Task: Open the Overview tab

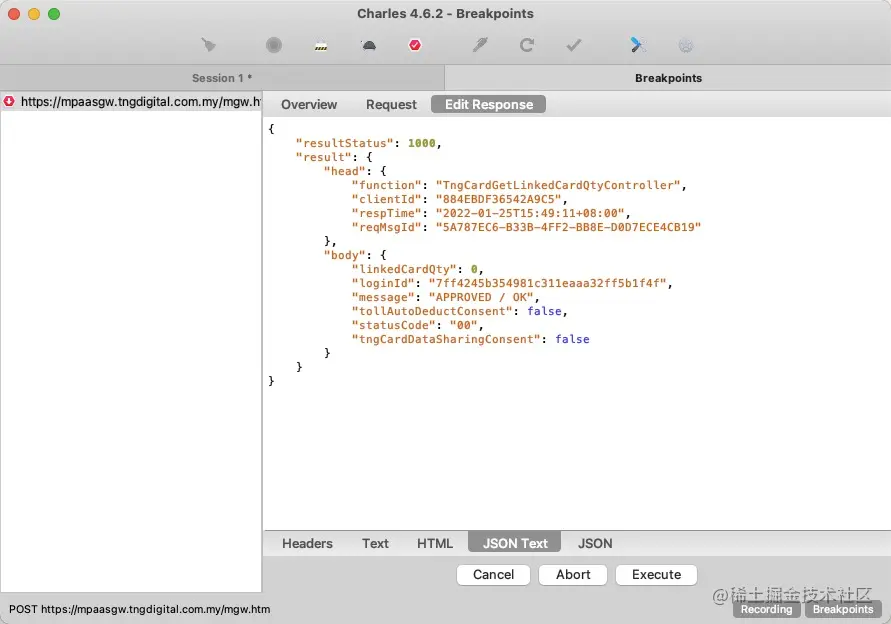Action: click(309, 105)
